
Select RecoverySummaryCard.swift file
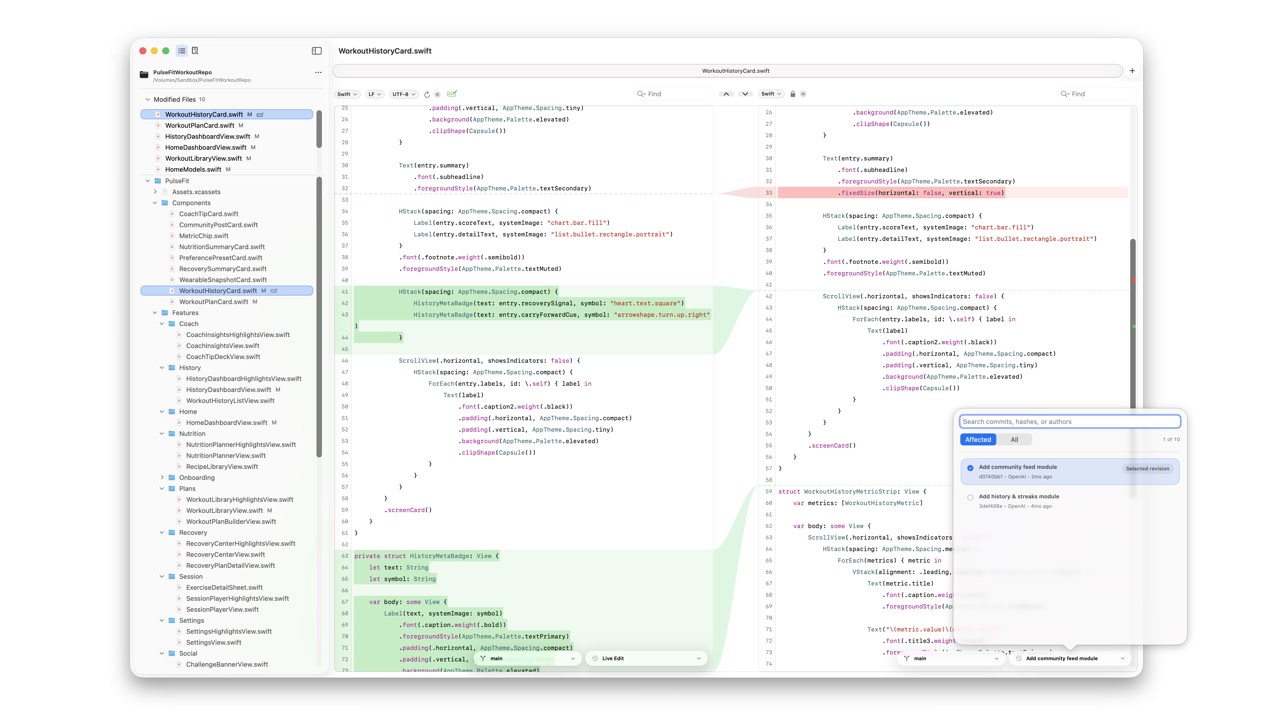222,269
